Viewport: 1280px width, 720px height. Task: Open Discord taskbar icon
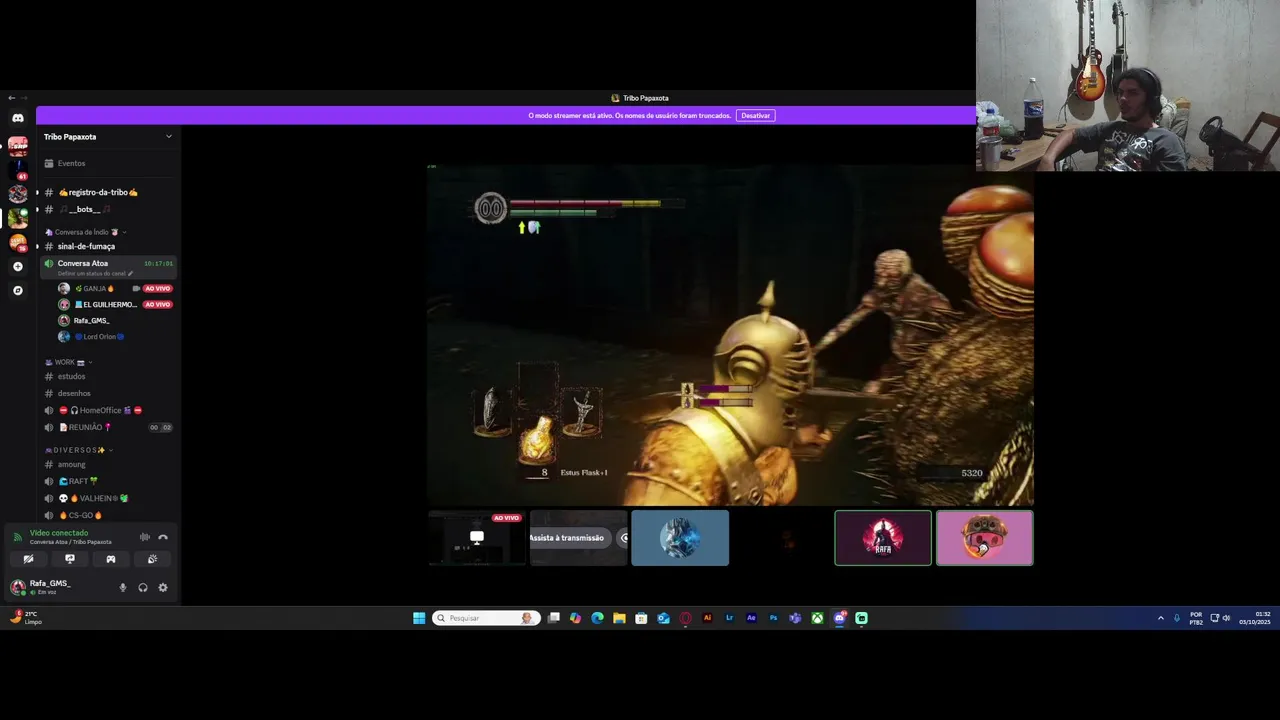pos(839,618)
